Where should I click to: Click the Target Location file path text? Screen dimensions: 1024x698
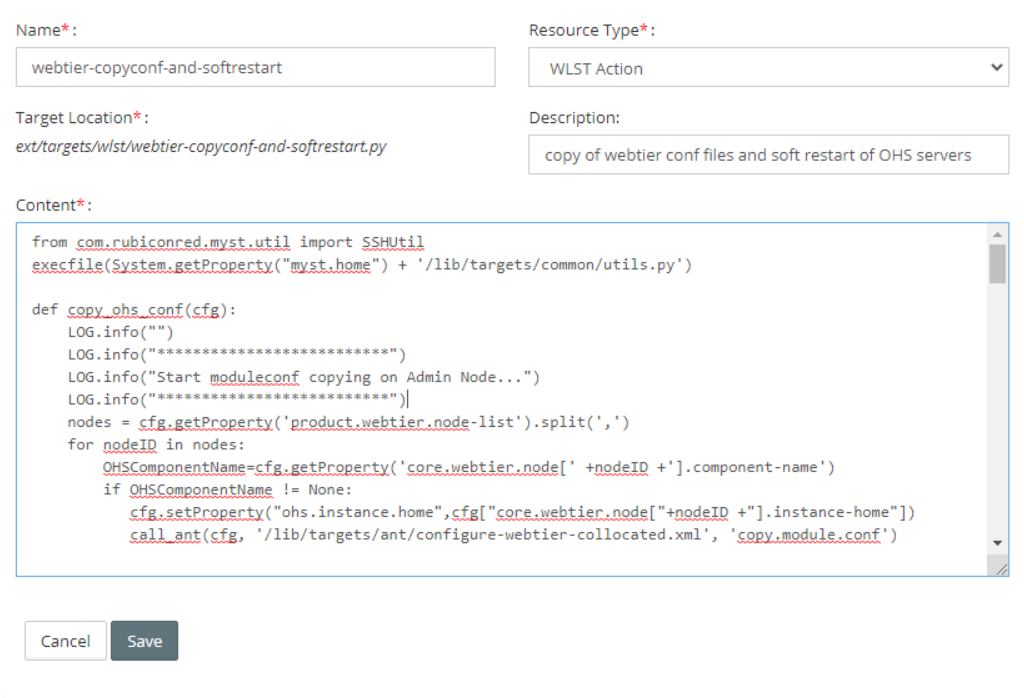[201, 146]
